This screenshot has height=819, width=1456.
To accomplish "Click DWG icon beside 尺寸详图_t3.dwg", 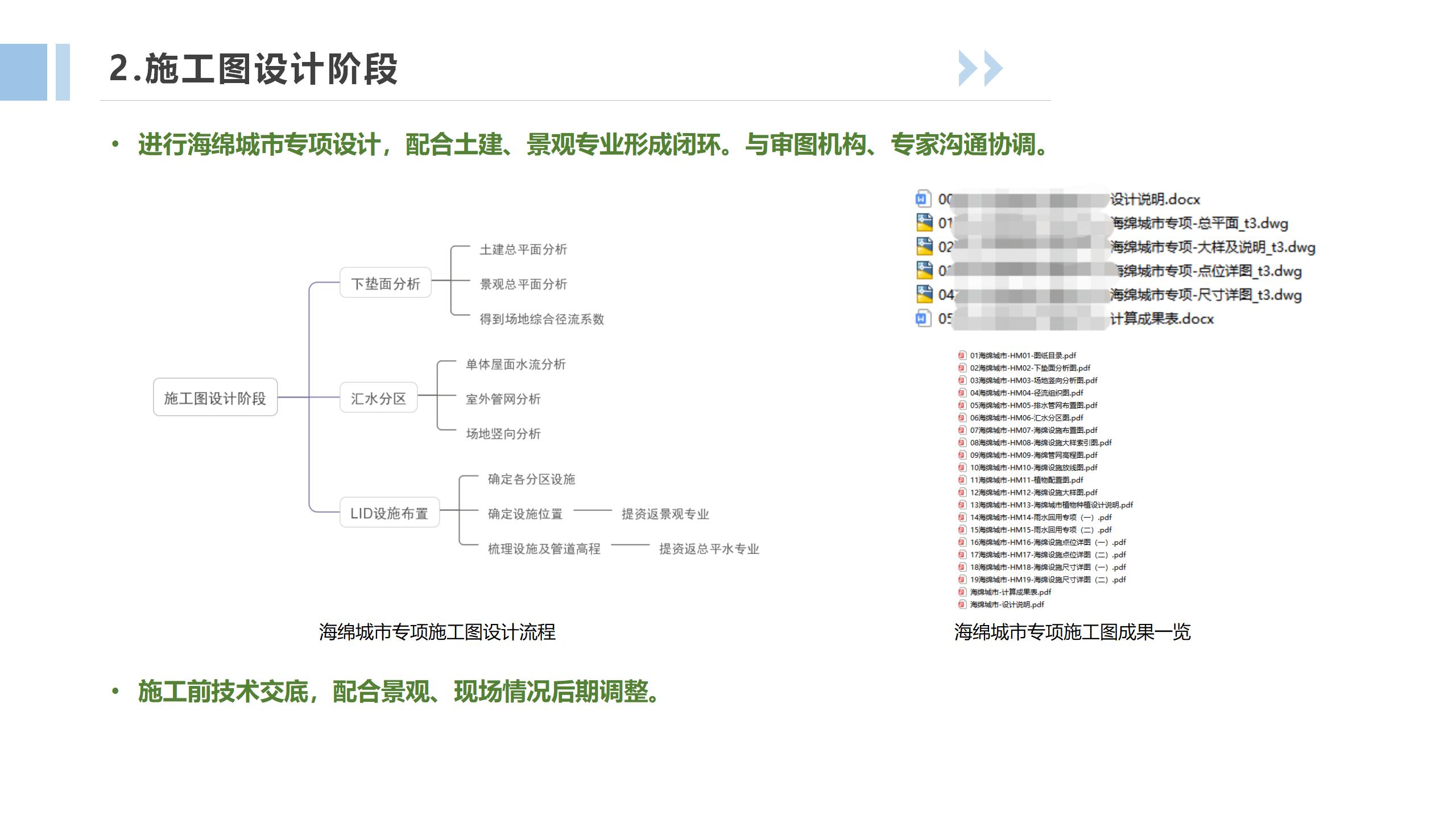I will point(924,294).
